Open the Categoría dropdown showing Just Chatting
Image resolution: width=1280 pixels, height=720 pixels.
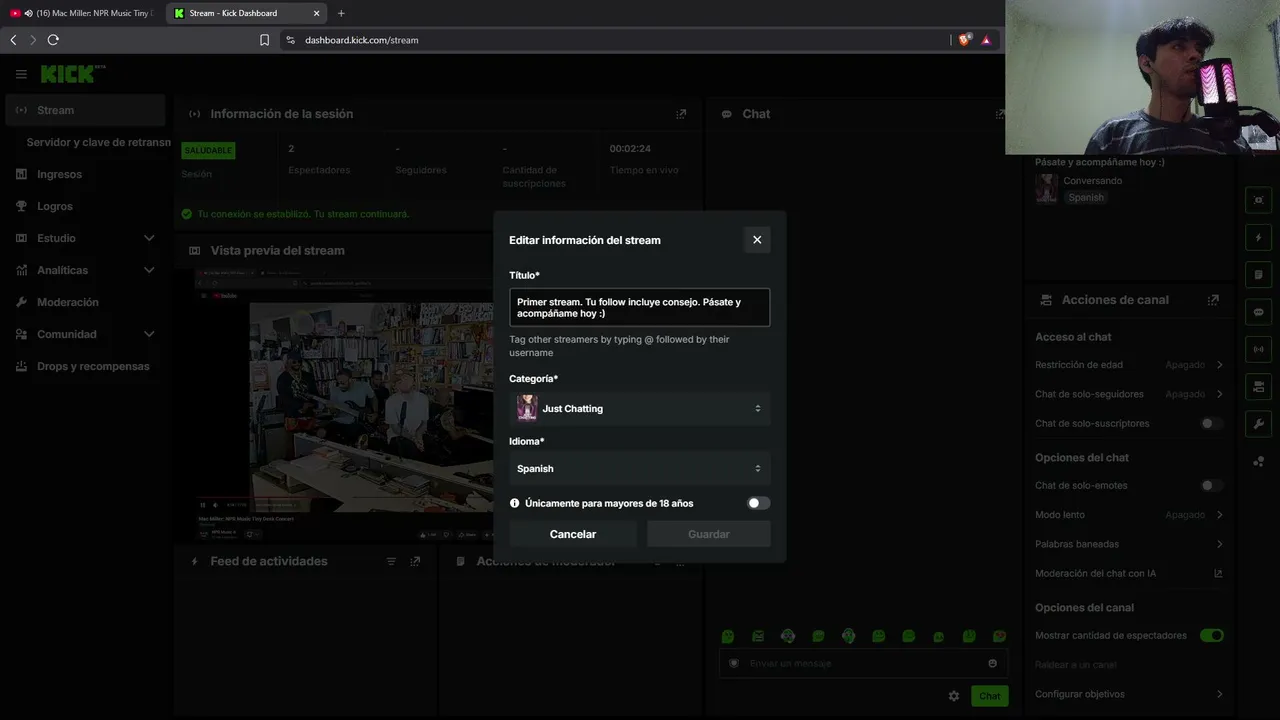click(x=639, y=408)
